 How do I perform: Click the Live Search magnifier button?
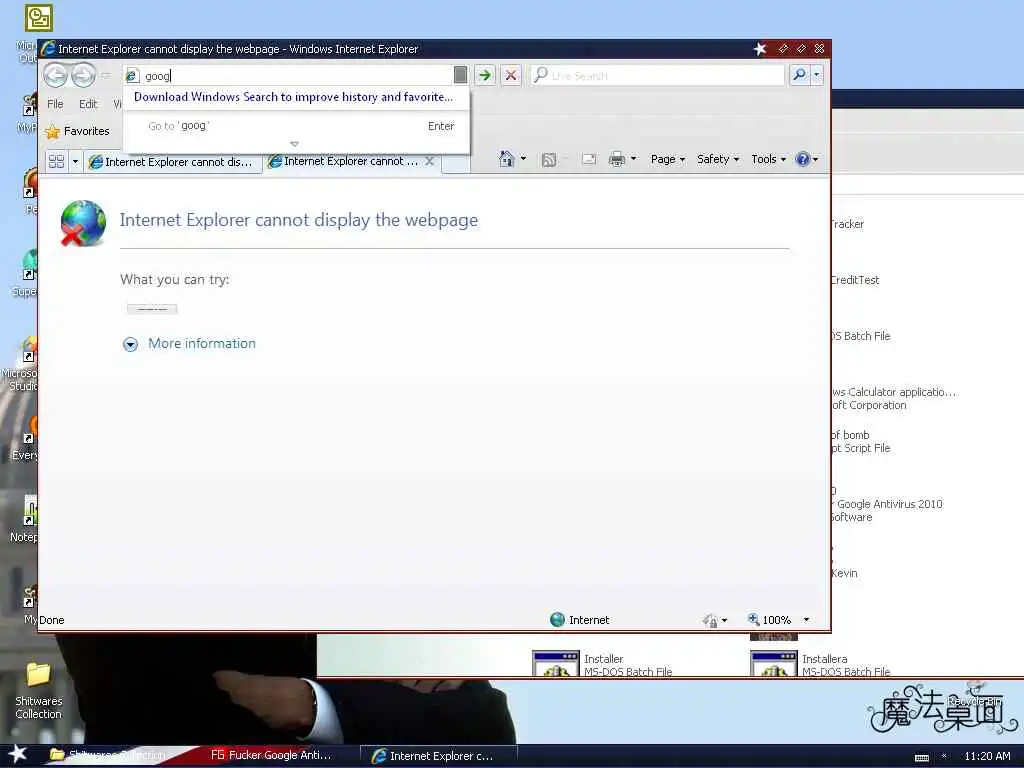[799, 75]
